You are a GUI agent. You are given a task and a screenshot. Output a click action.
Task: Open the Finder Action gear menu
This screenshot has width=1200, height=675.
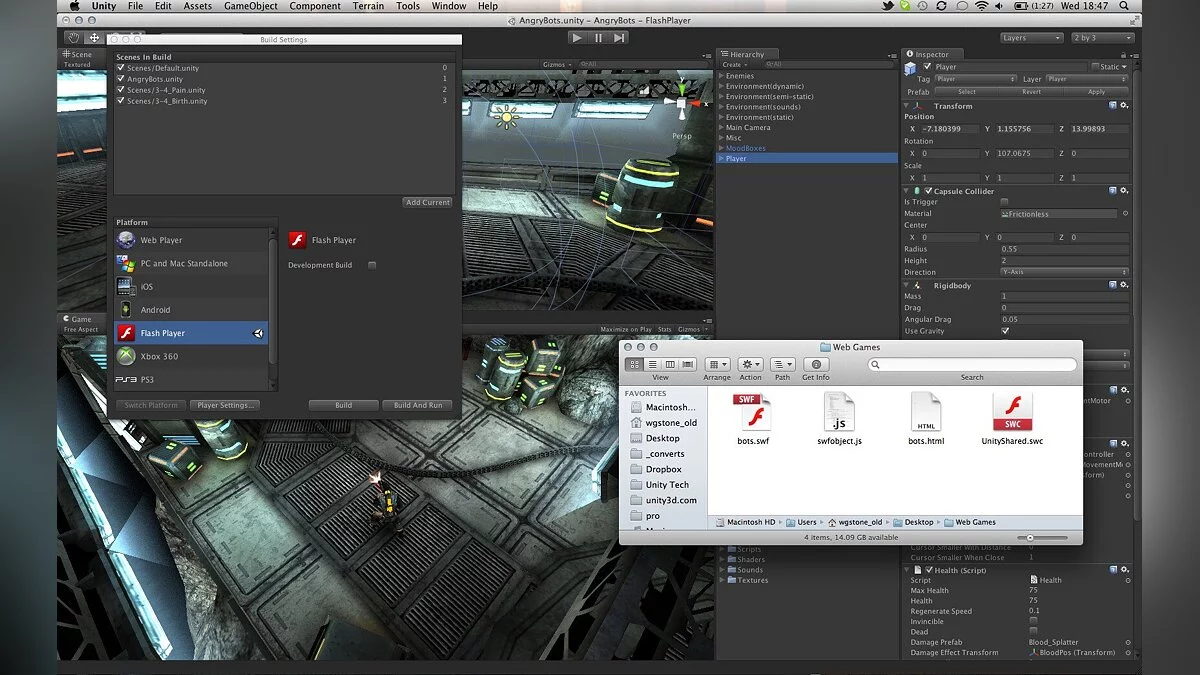pos(750,365)
